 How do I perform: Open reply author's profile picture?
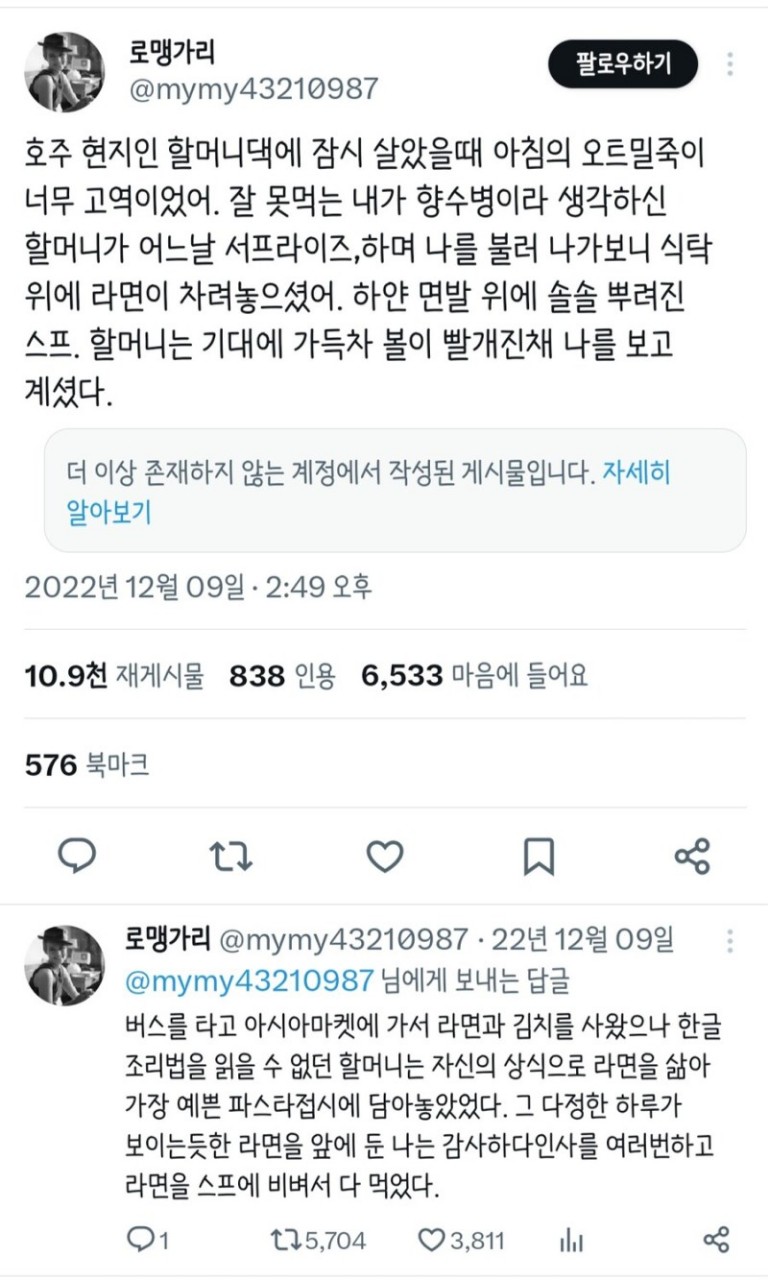(65, 965)
